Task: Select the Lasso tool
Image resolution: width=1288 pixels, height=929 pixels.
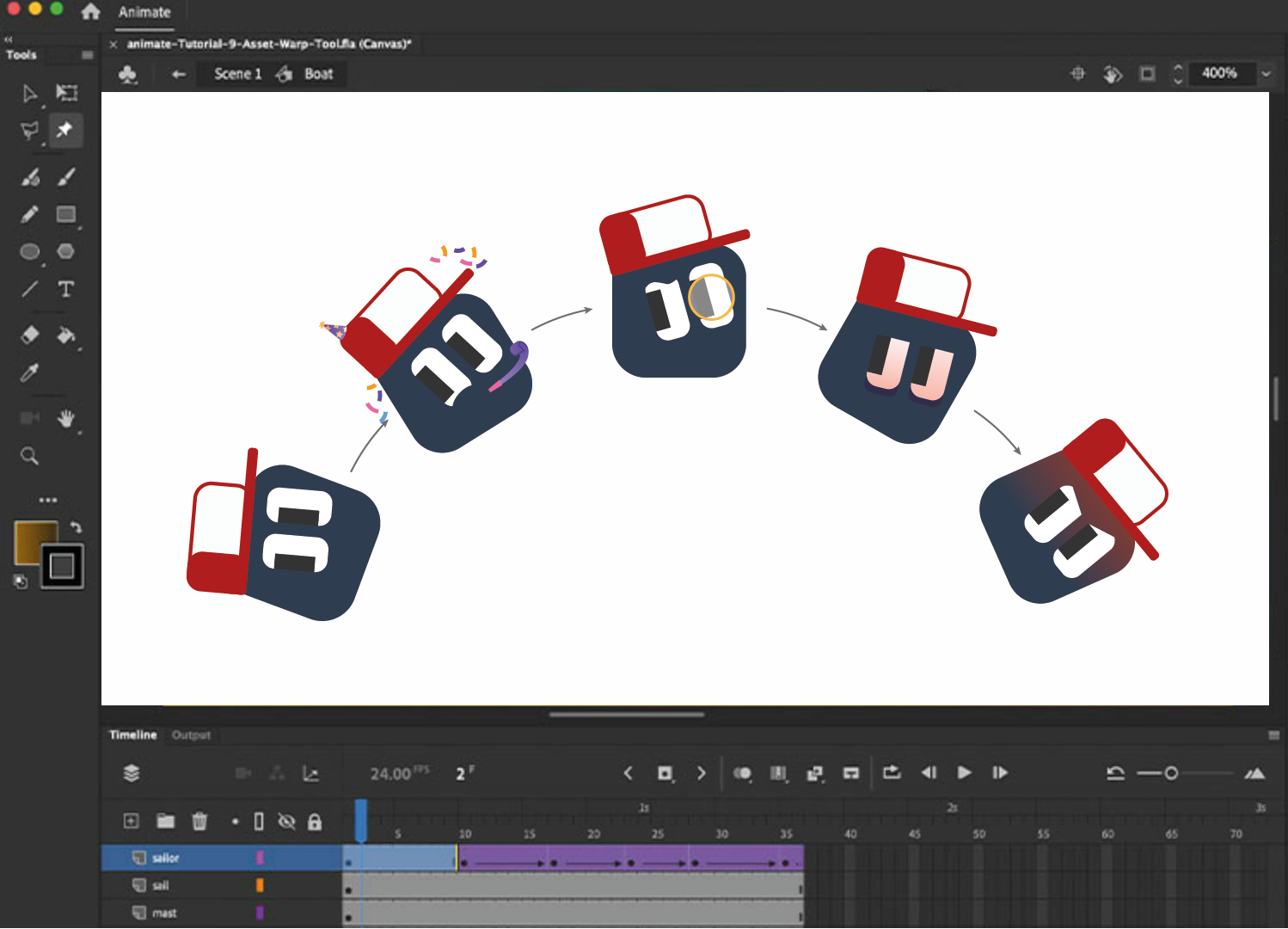Action: point(29,131)
